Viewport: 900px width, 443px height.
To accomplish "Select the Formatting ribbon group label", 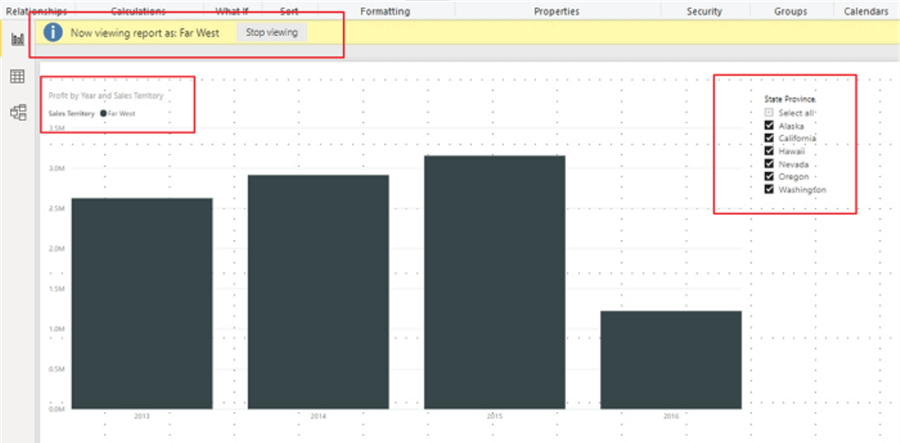I will pos(385,11).
